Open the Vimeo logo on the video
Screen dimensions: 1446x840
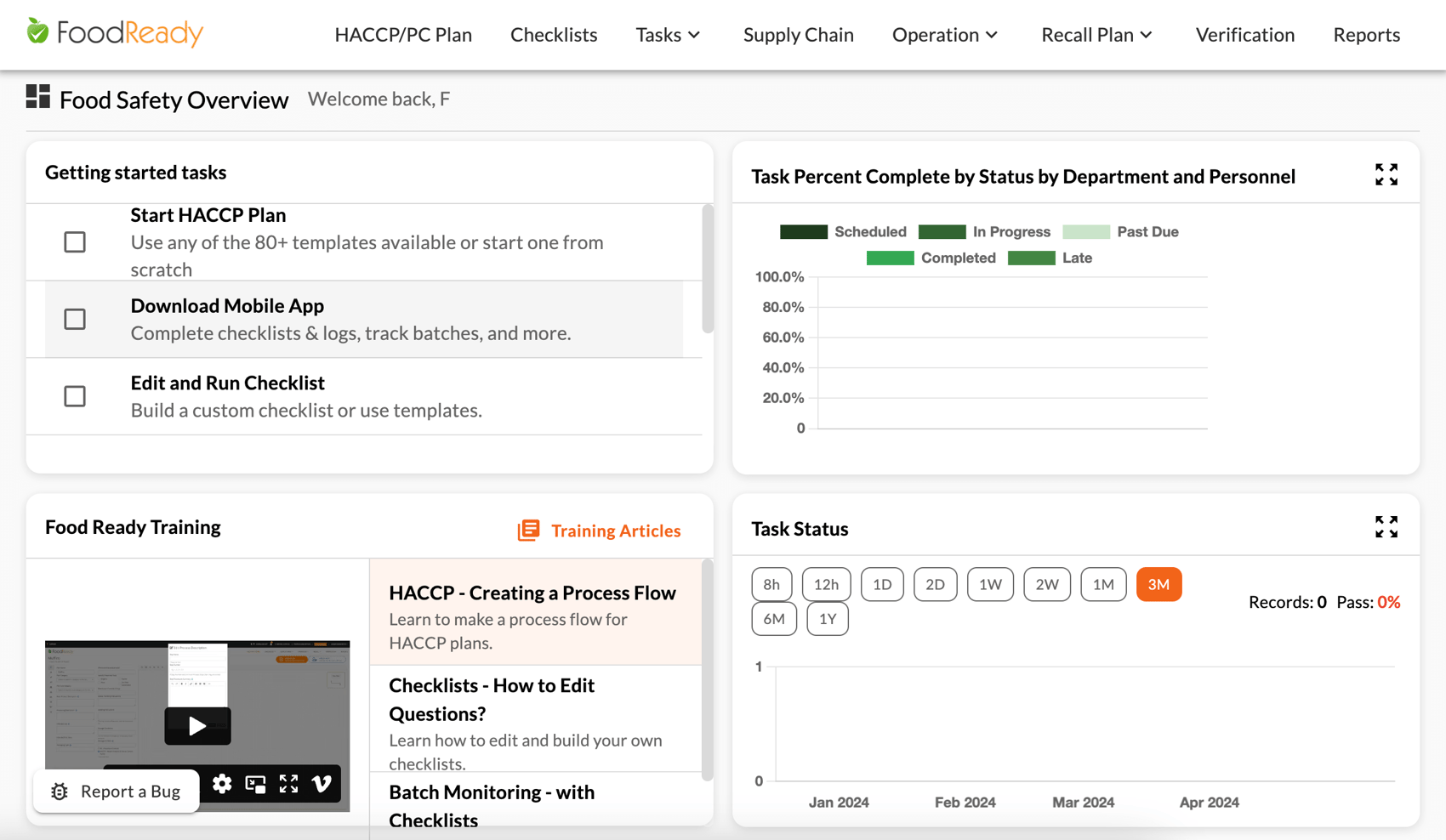pyautogui.click(x=322, y=784)
